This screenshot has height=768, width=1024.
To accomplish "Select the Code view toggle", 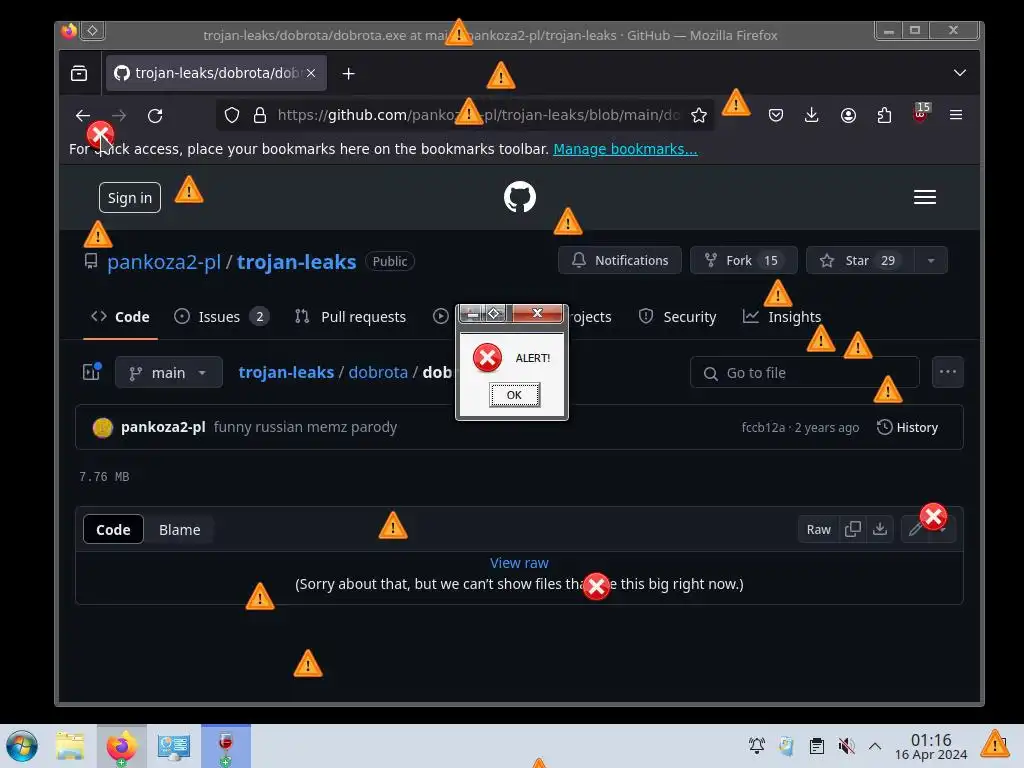I will 113,530.
